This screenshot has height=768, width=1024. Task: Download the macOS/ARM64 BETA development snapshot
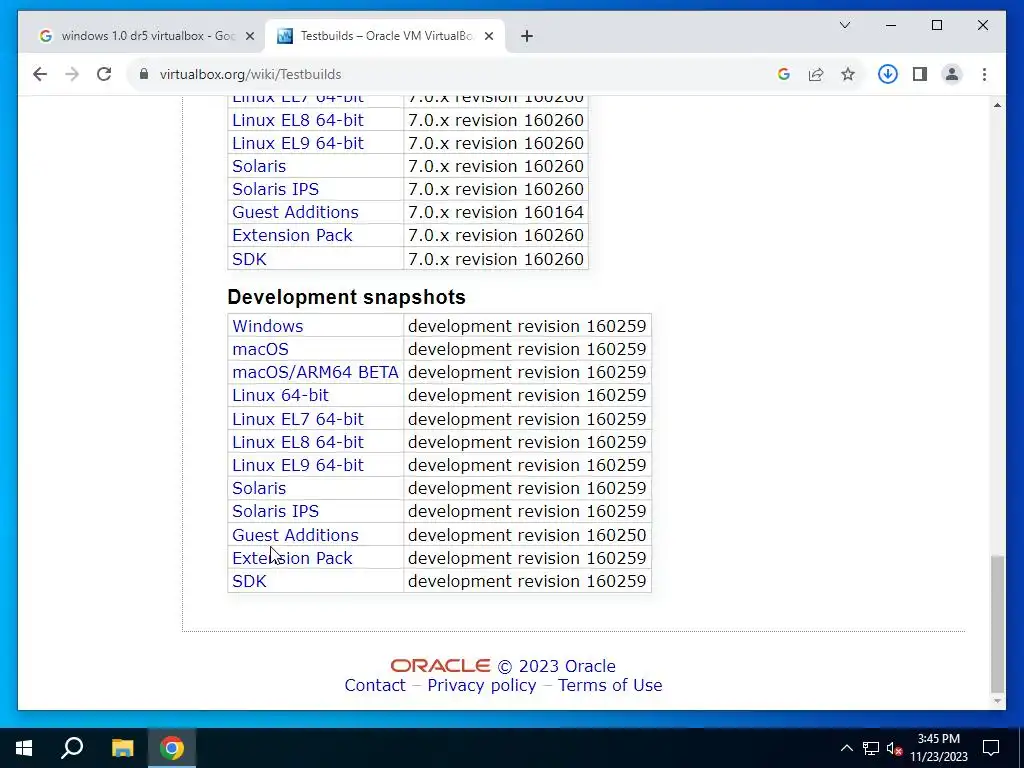315,372
